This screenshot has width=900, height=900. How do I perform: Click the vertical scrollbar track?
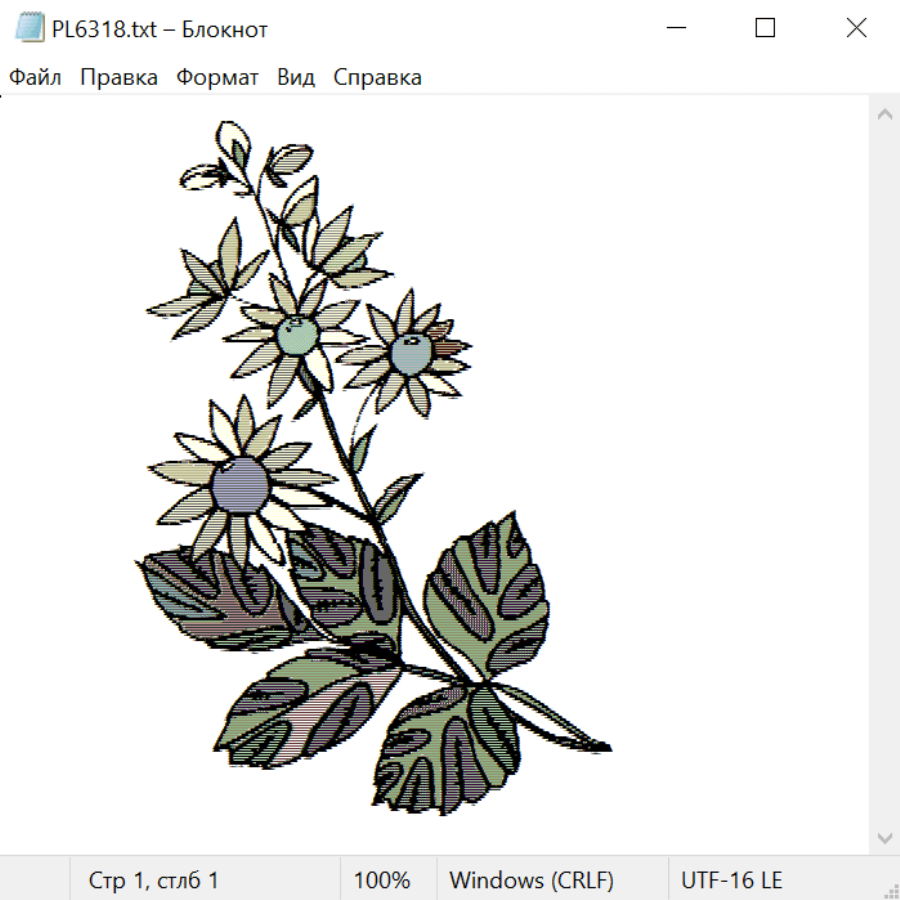point(885,475)
